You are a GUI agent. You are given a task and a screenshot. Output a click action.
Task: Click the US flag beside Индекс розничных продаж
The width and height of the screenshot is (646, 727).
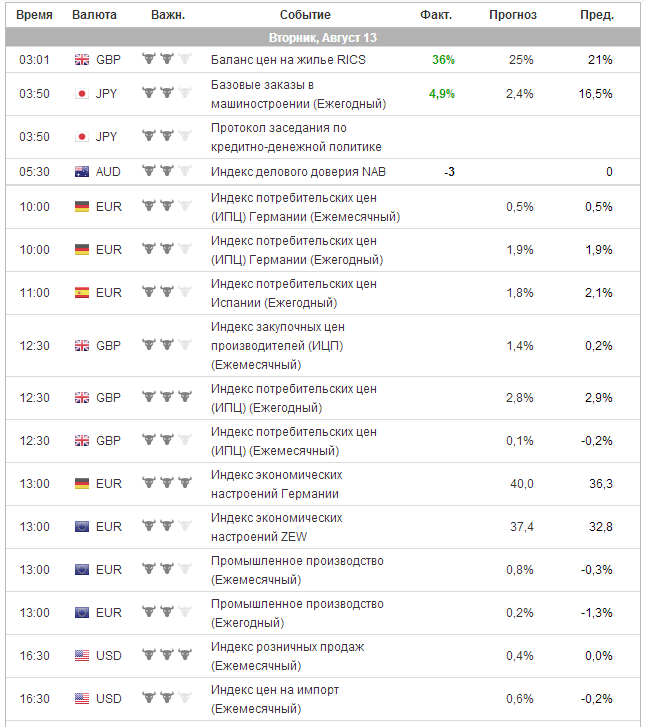(x=82, y=656)
